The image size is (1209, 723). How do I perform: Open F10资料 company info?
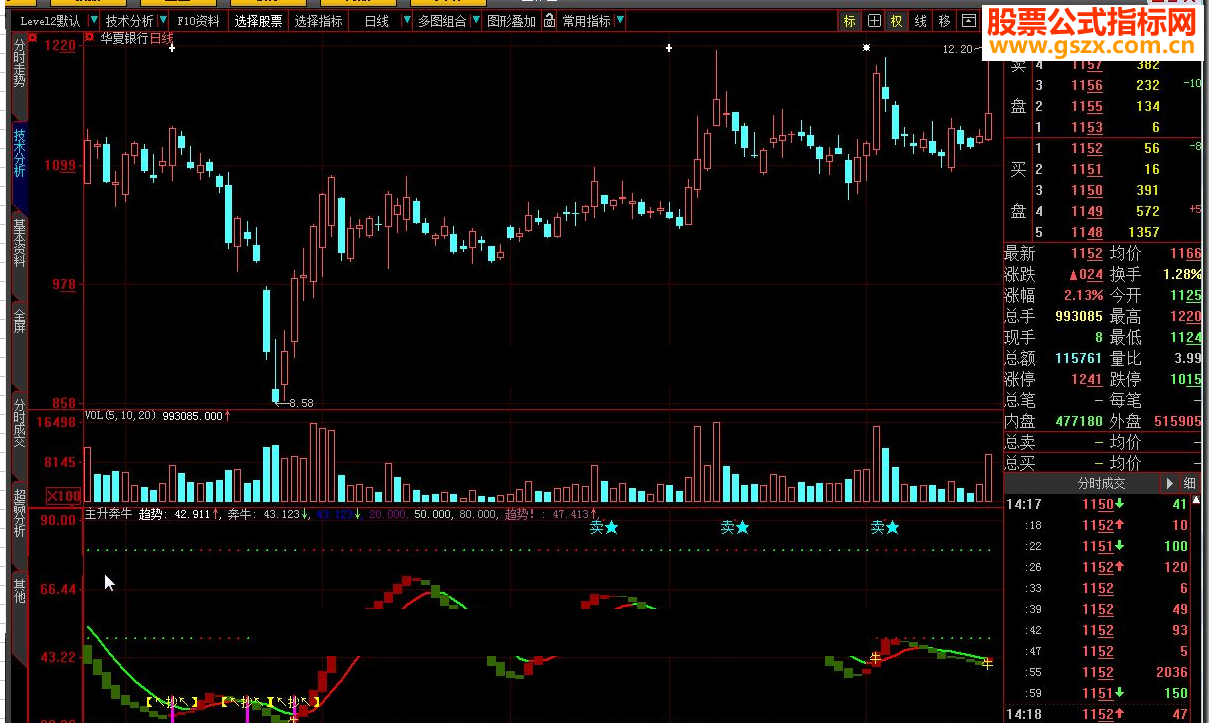(x=199, y=21)
